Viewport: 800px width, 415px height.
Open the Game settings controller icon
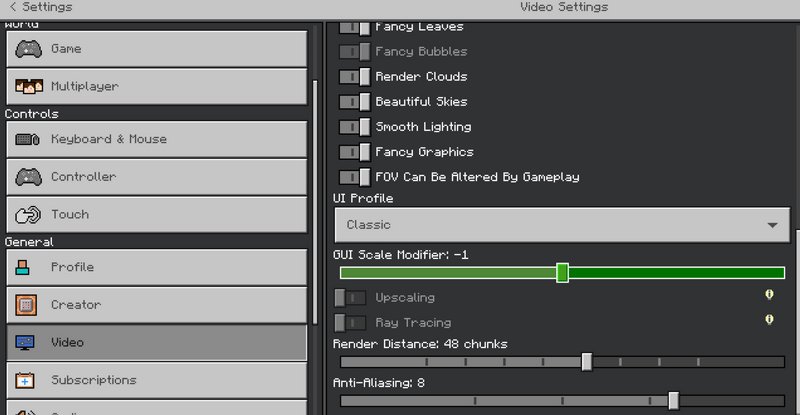[x=28, y=49]
